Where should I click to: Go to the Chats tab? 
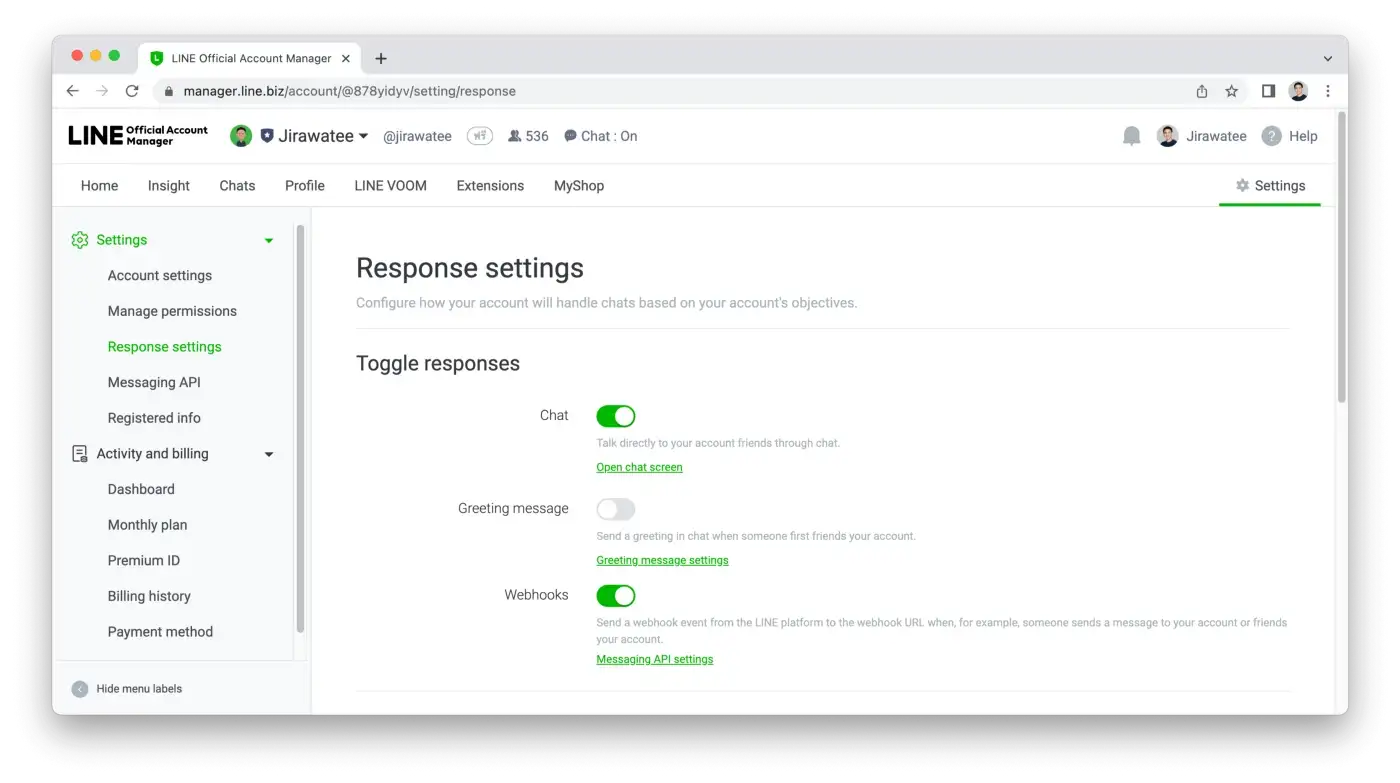click(237, 185)
